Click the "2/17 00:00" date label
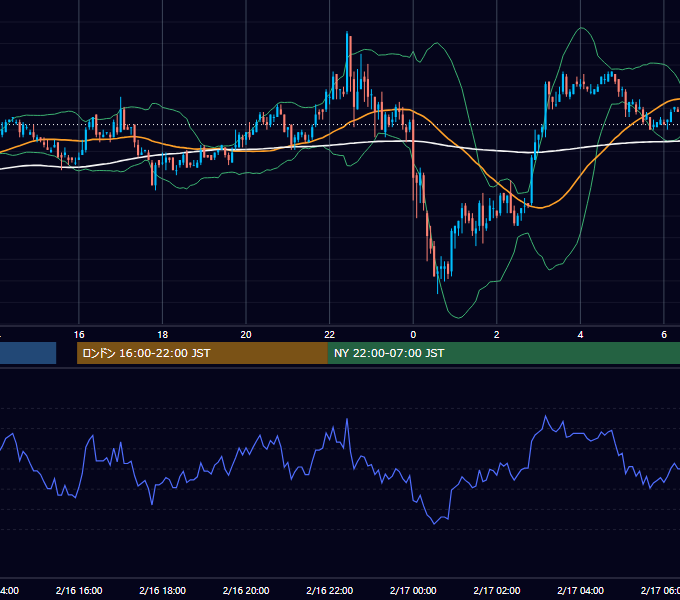Screen dimensions: 680x600 (413, 590)
